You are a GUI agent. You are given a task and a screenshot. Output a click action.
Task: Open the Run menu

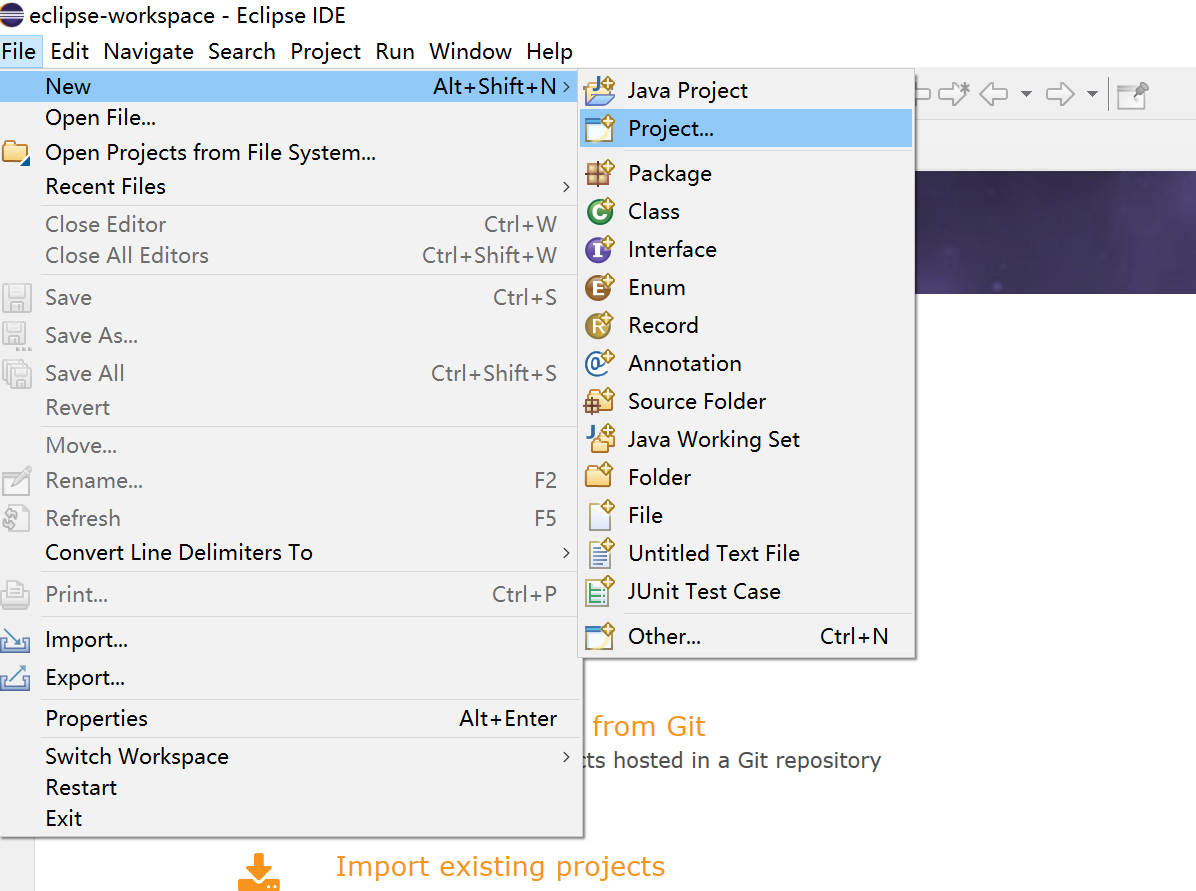[x=395, y=51]
